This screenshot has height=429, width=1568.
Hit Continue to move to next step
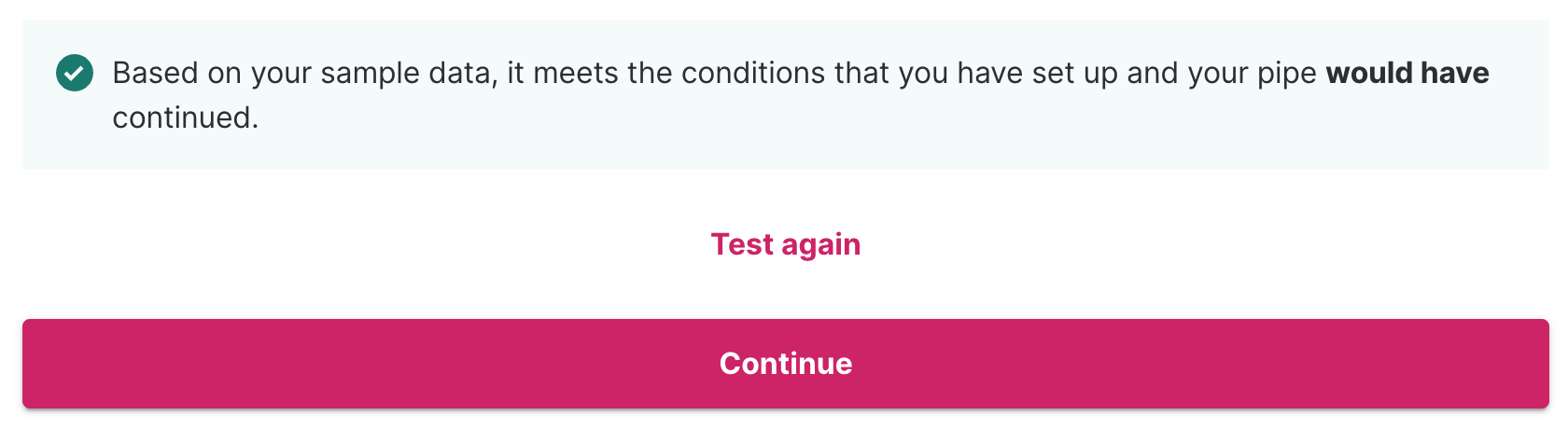pyautogui.click(x=785, y=364)
